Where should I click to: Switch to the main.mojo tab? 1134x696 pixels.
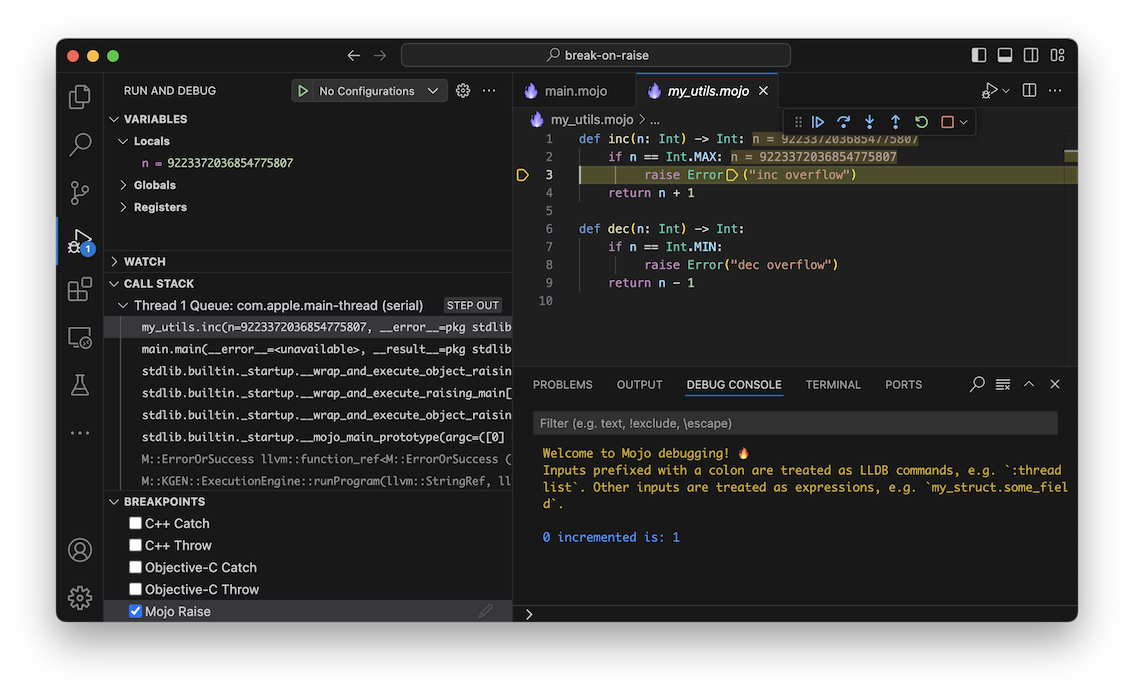click(x=575, y=90)
